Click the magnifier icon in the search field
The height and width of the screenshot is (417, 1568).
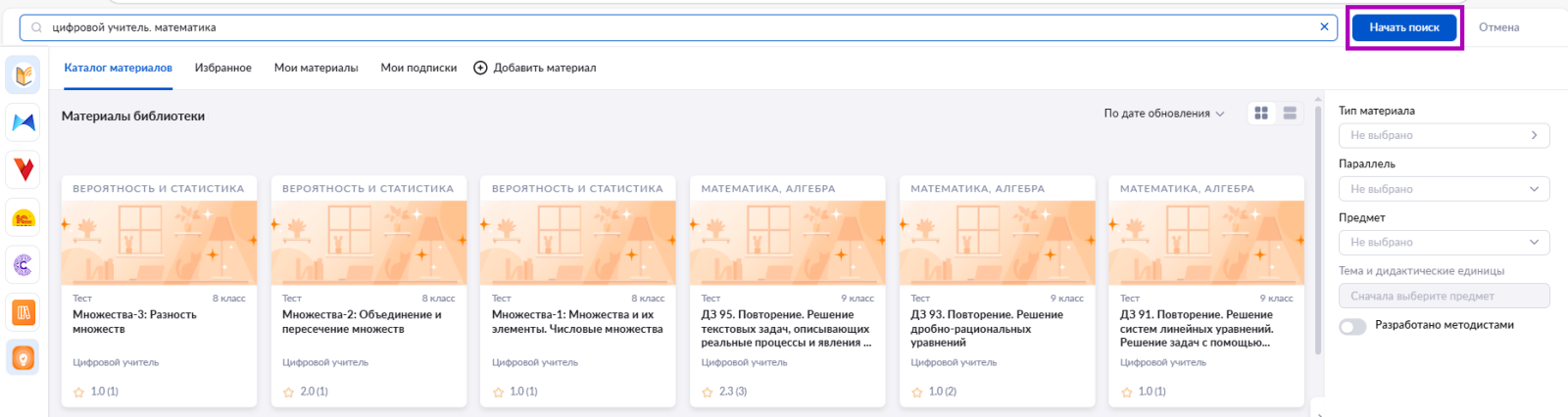pos(36,27)
